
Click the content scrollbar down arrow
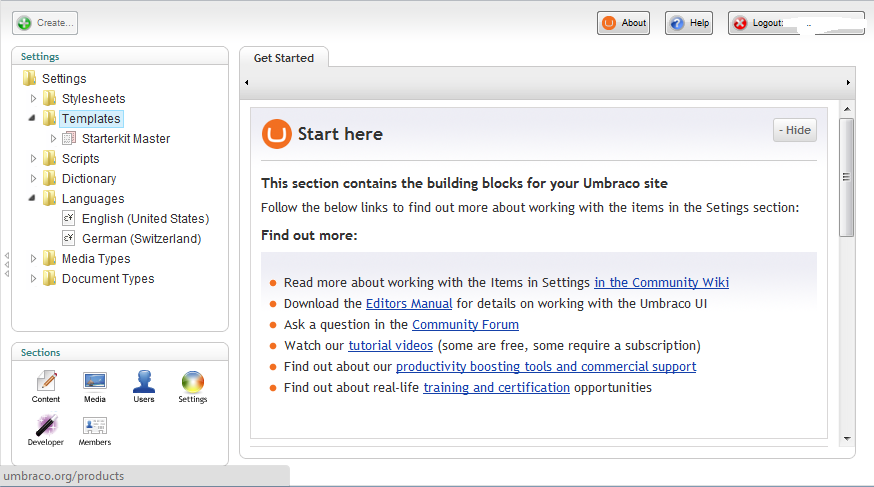pos(847,439)
